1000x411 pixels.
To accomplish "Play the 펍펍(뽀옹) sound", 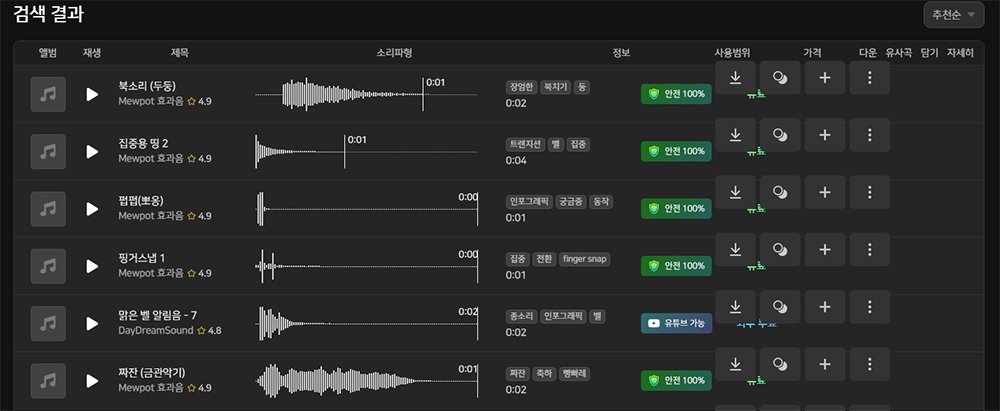I will point(92,209).
